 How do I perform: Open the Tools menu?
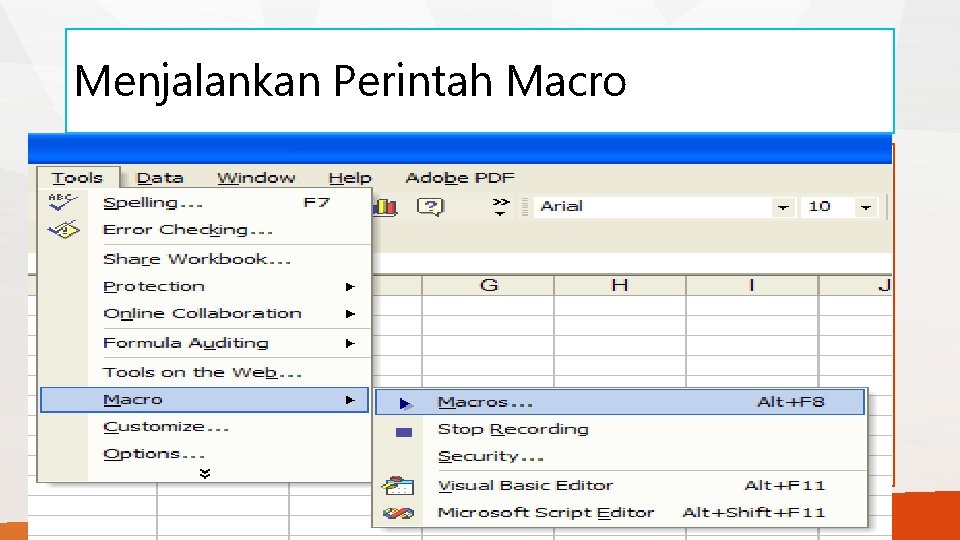pyautogui.click(x=77, y=178)
